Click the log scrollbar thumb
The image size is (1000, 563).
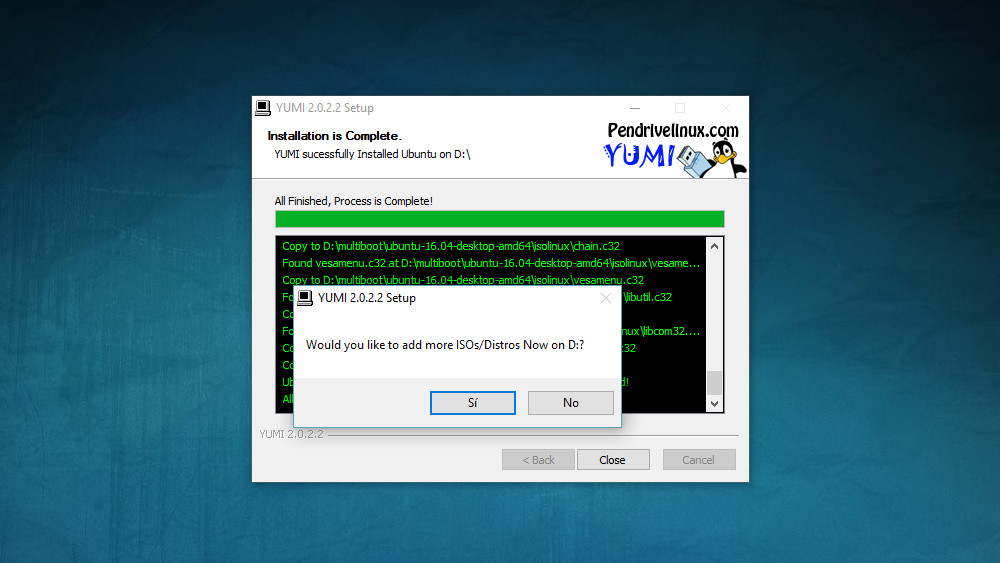[x=714, y=383]
